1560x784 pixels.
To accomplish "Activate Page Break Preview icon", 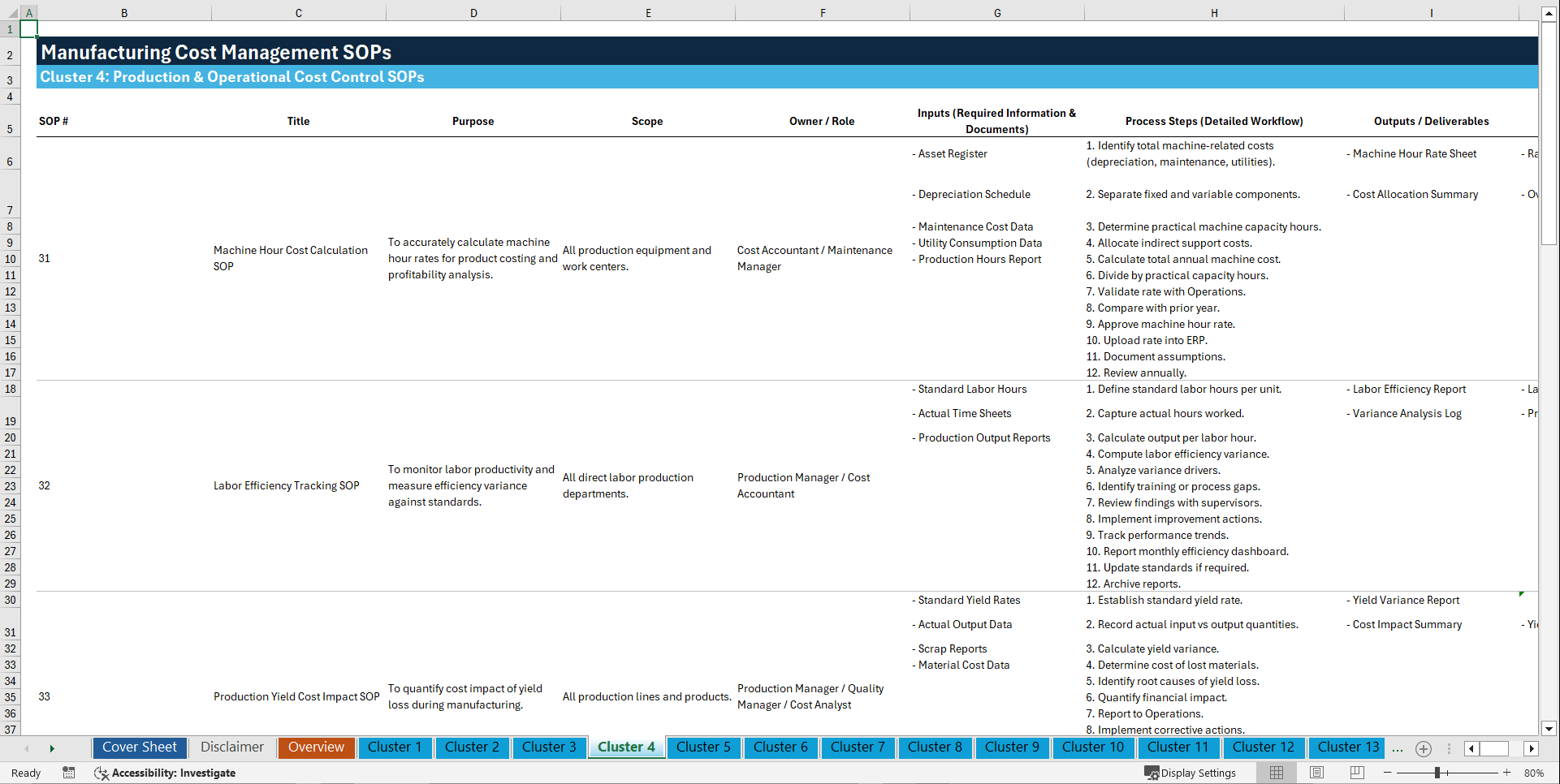I will 1356,773.
